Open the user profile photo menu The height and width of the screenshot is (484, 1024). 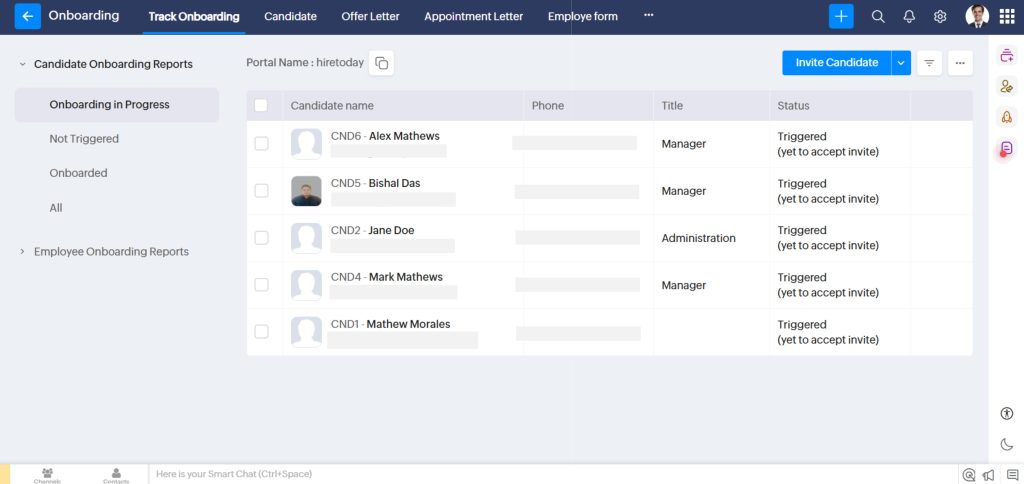point(977,16)
